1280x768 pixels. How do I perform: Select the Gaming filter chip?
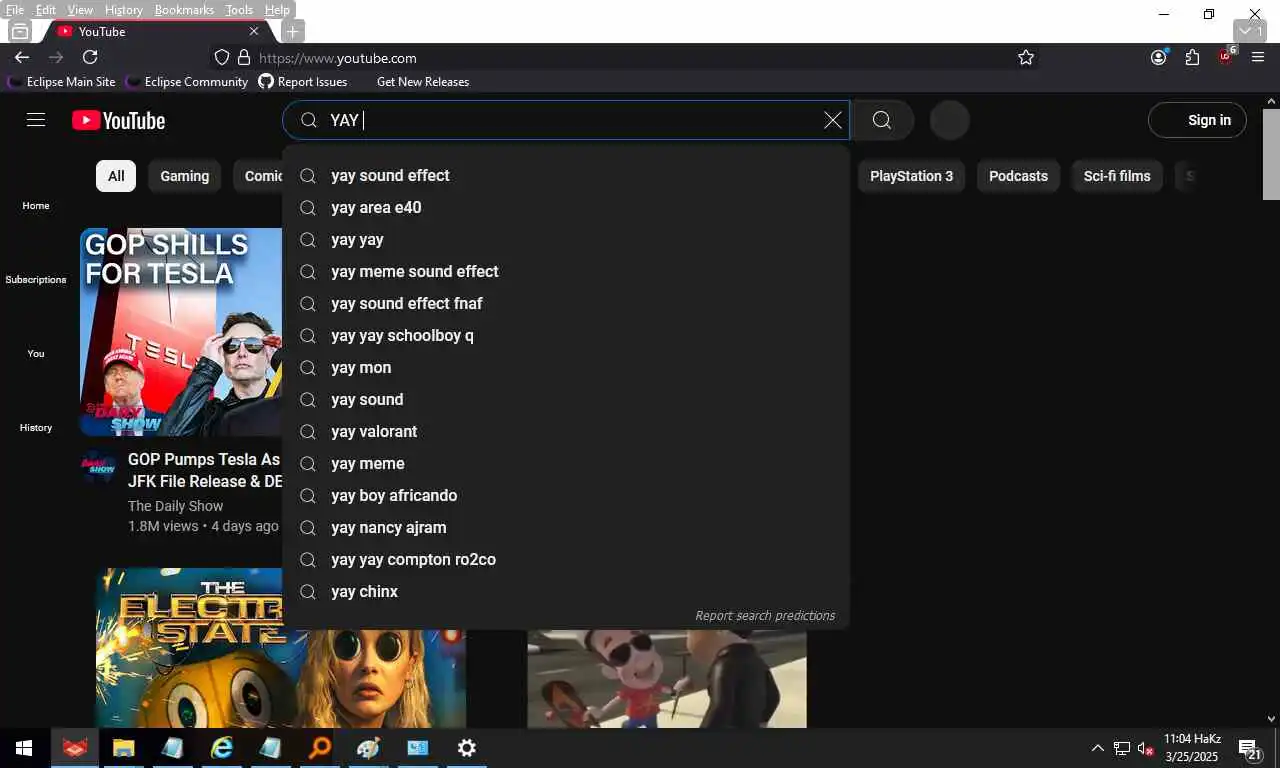pyautogui.click(x=185, y=176)
